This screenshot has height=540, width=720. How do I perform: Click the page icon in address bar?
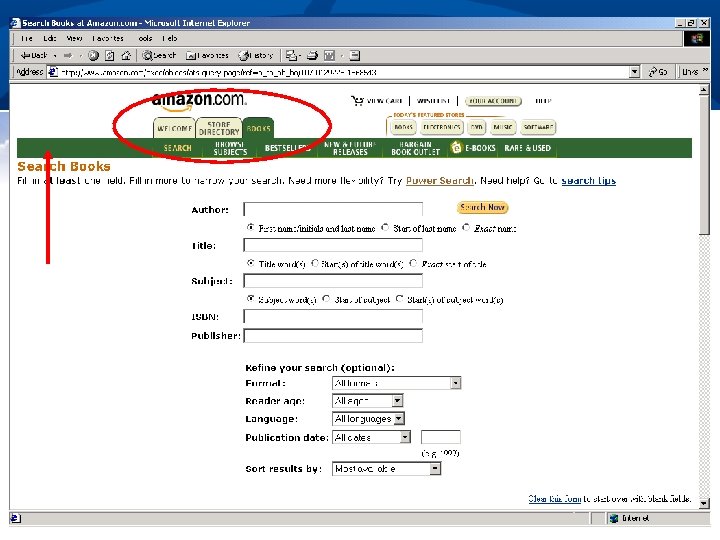click(x=53, y=72)
